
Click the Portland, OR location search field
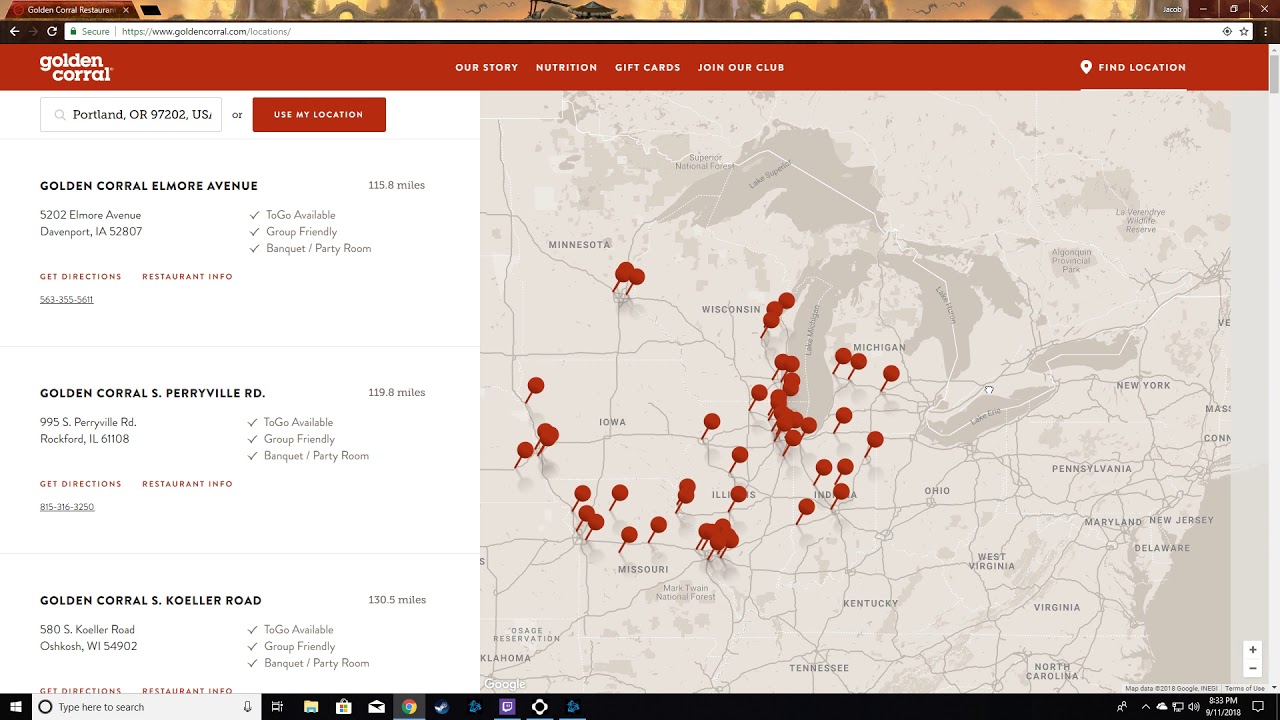click(131, 115)
